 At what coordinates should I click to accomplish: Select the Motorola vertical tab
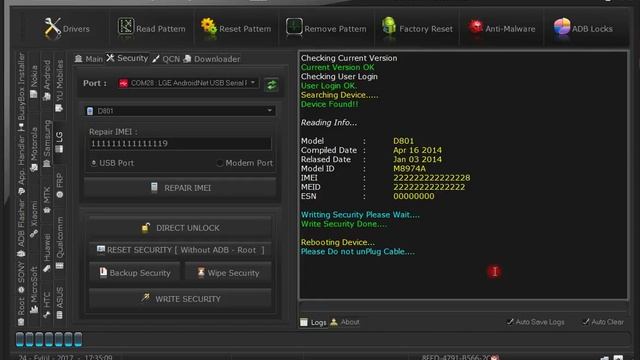point(34,149)
